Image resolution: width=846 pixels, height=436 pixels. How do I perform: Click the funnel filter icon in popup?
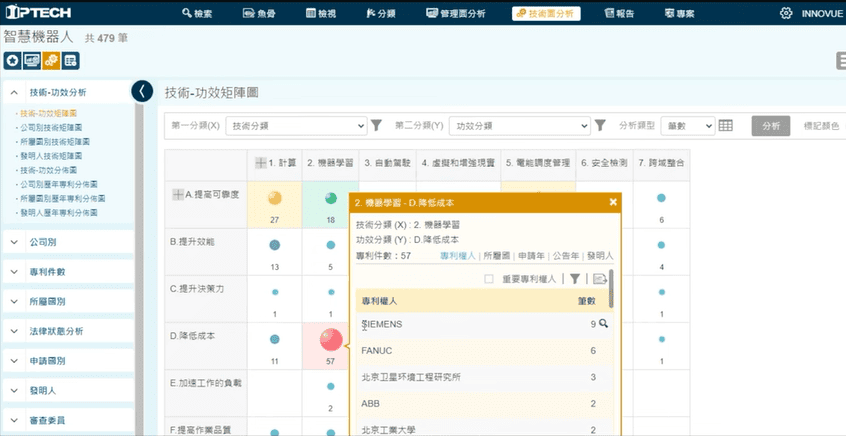click(575, 280)
